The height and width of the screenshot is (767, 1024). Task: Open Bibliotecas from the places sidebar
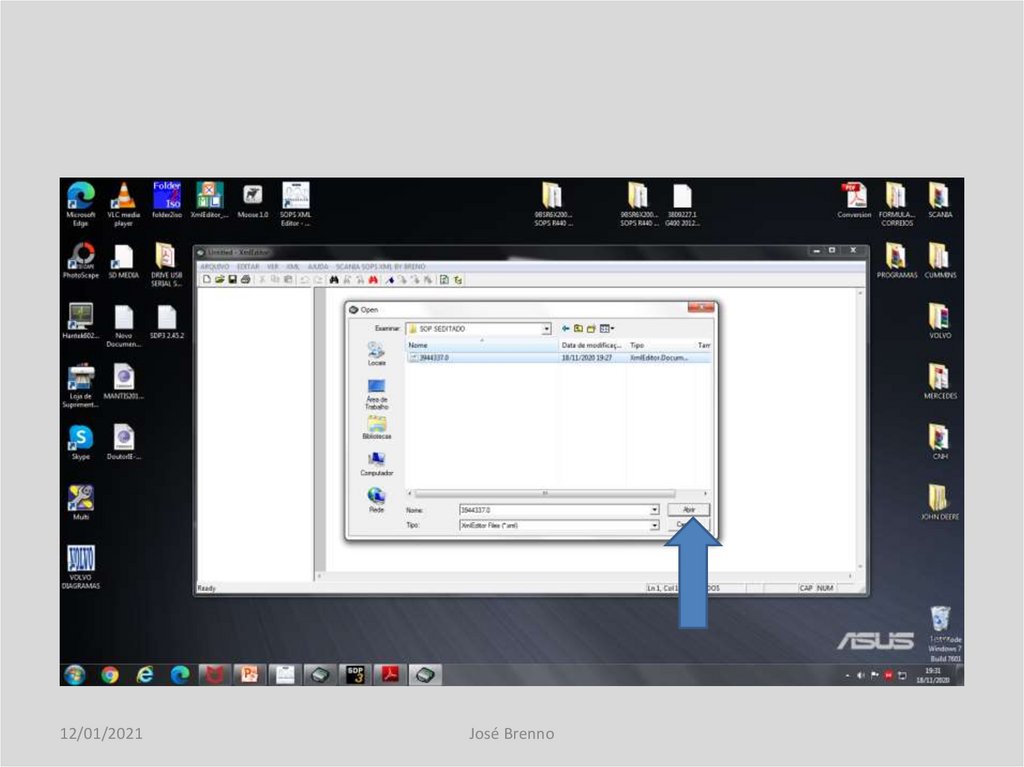pos(377,427)
